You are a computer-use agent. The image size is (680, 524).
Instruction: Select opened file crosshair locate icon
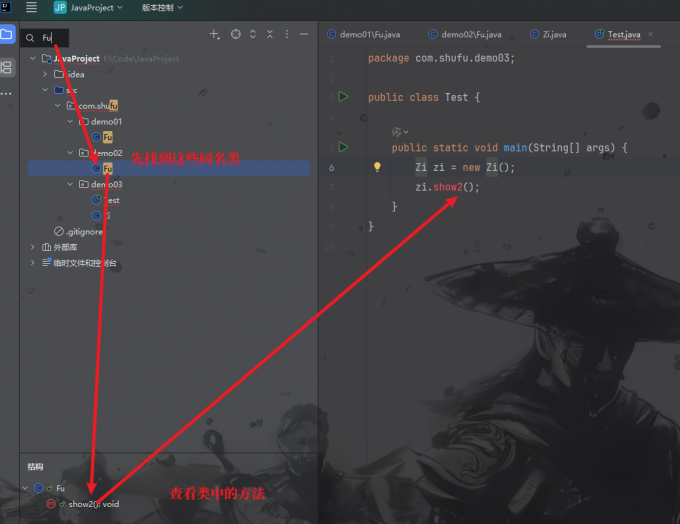click(235, 34)
